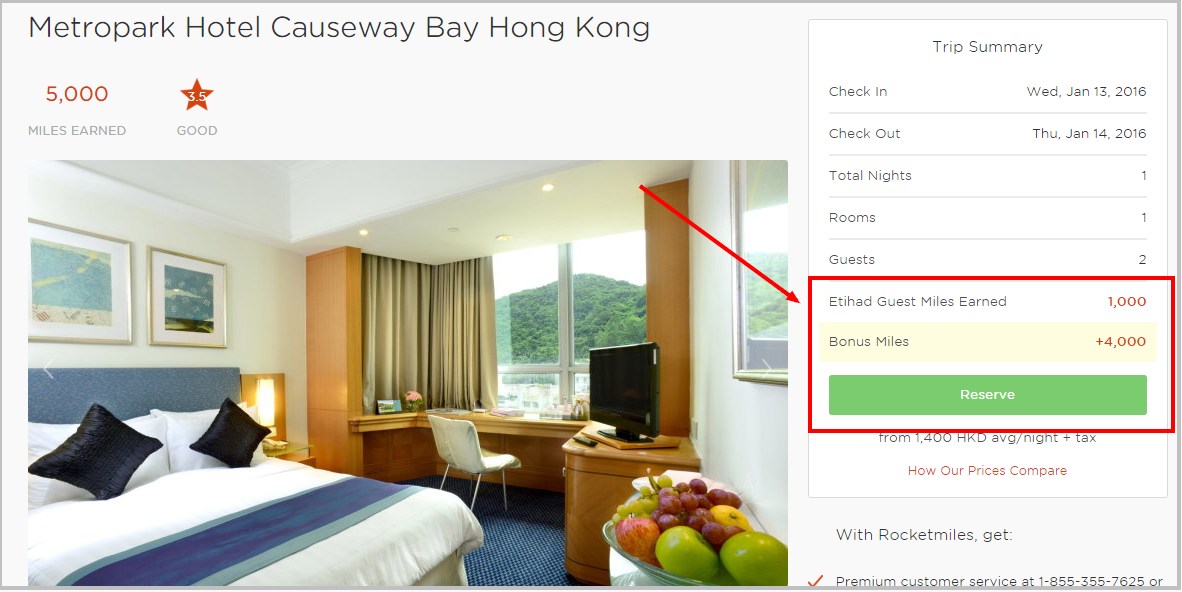Open the How Our Prices Compare link
Viewport: 1182px width, 592px height.
click(x=987, y=471)
